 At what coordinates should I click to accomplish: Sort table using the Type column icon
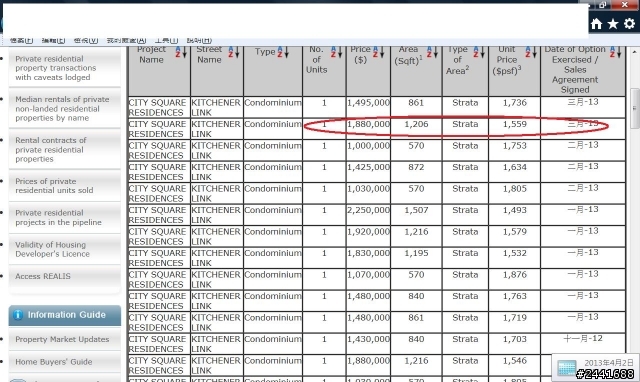click(x=283, y=52)
